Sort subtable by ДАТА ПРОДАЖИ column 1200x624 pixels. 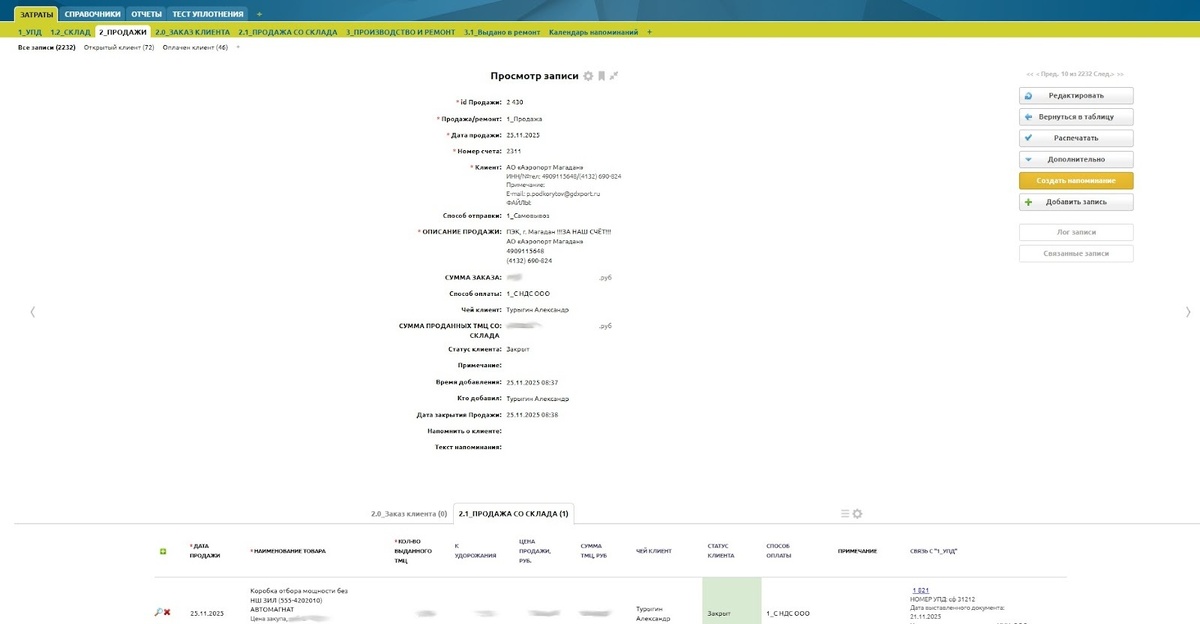(205, 551)
